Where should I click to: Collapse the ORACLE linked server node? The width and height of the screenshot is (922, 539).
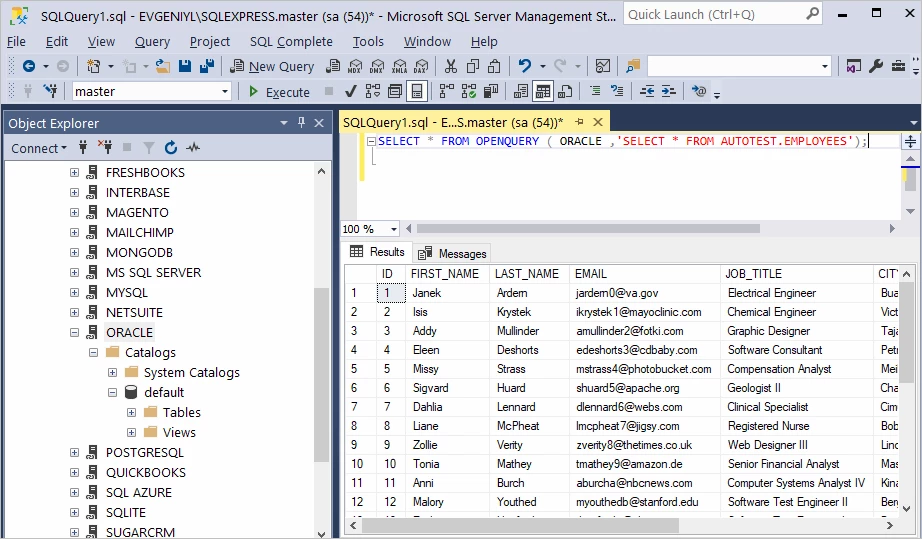click(74, 333)
